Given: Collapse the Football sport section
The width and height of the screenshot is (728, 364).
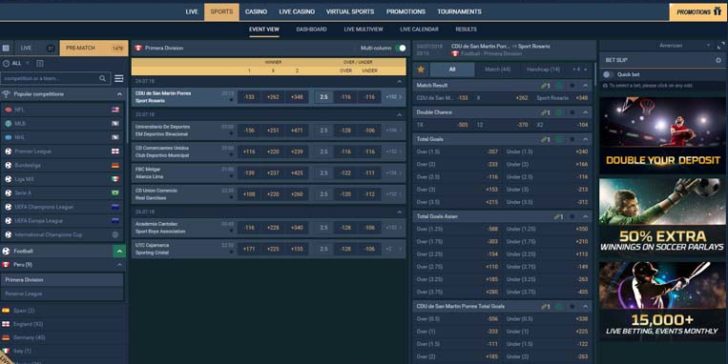Looking at the screenshot, I should (x=119, y=251).
